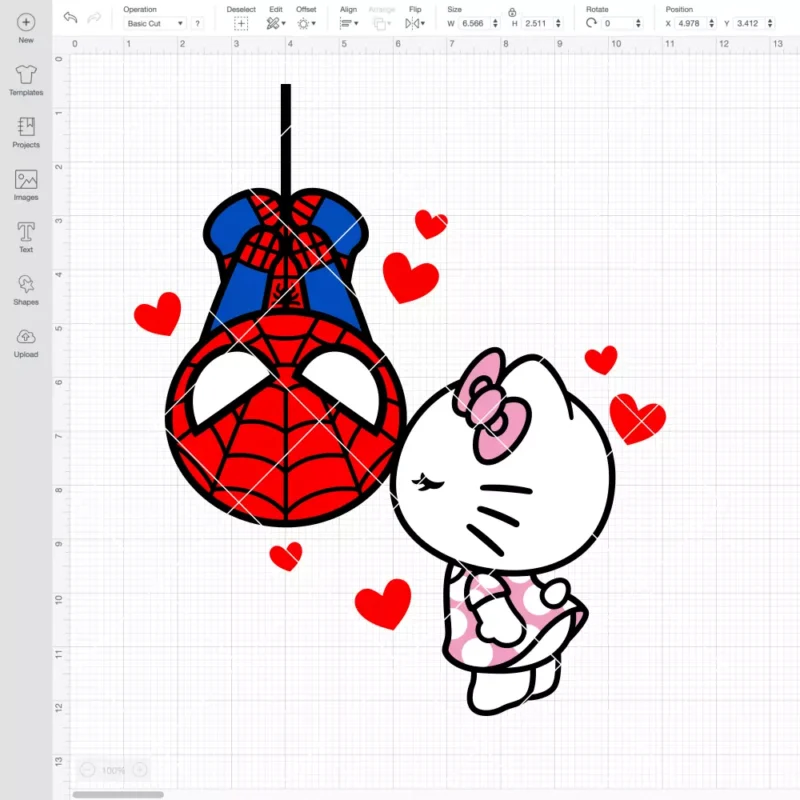This screenshot has height=800, width=800.
Task: Adjust Y position using its stepper arrows
Action: (770, 23)
